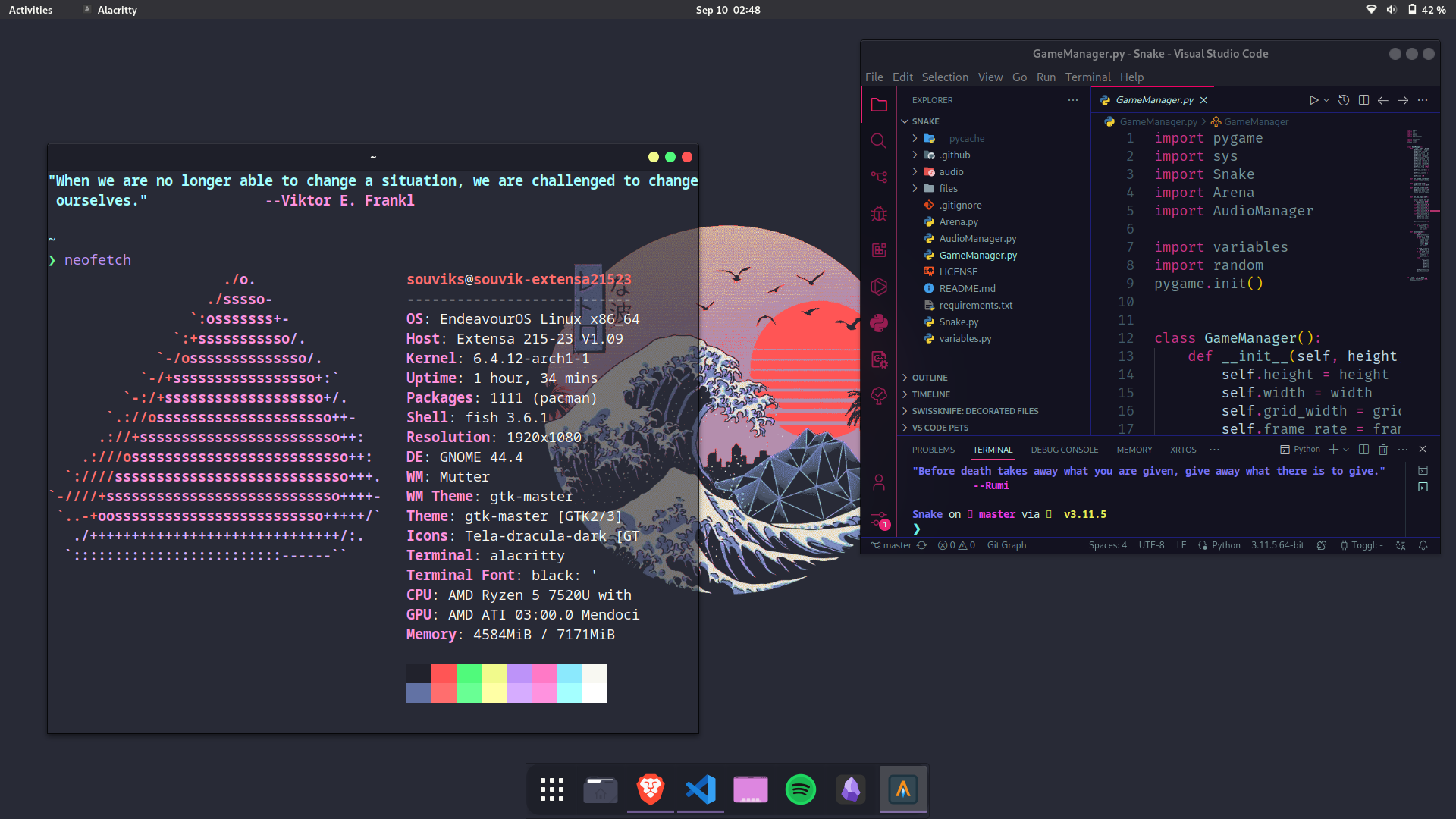Screen dimensions: 1456x819
Task: Switch to the DEBUG CONSOLE tab
Action: coord(1065,449)
